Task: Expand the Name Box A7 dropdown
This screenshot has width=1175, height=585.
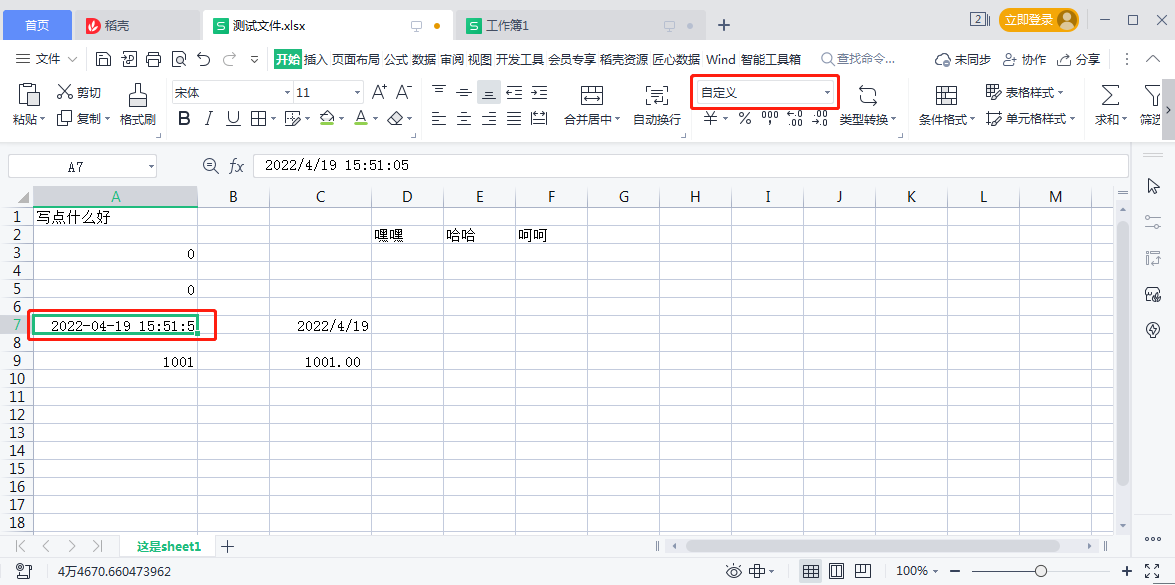Action: (151, 166)
